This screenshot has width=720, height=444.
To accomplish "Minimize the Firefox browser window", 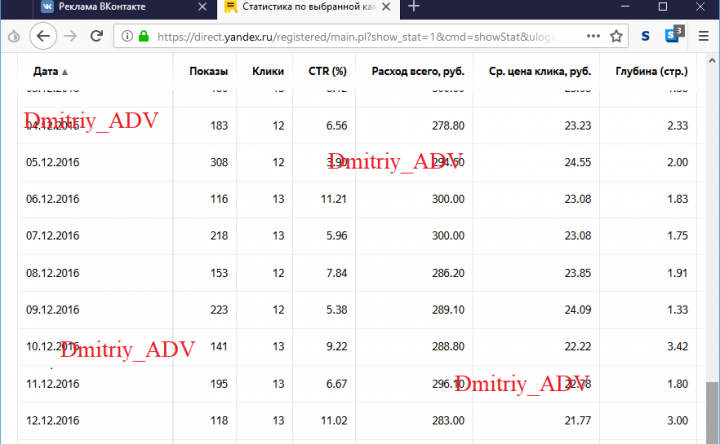I will 625,6.
